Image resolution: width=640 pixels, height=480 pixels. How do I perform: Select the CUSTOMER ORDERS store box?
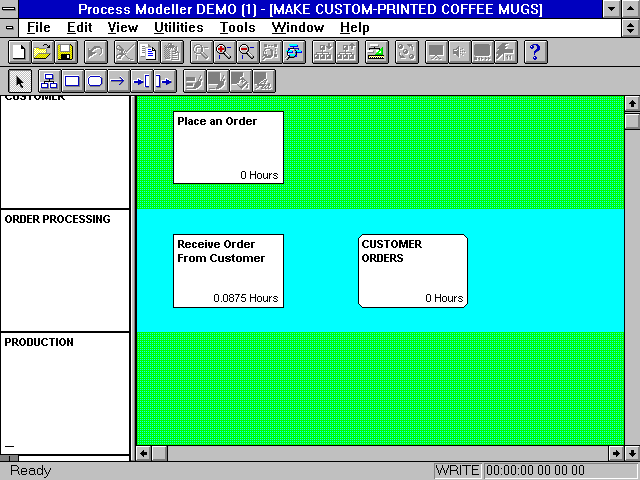click(x=412, y=271)
